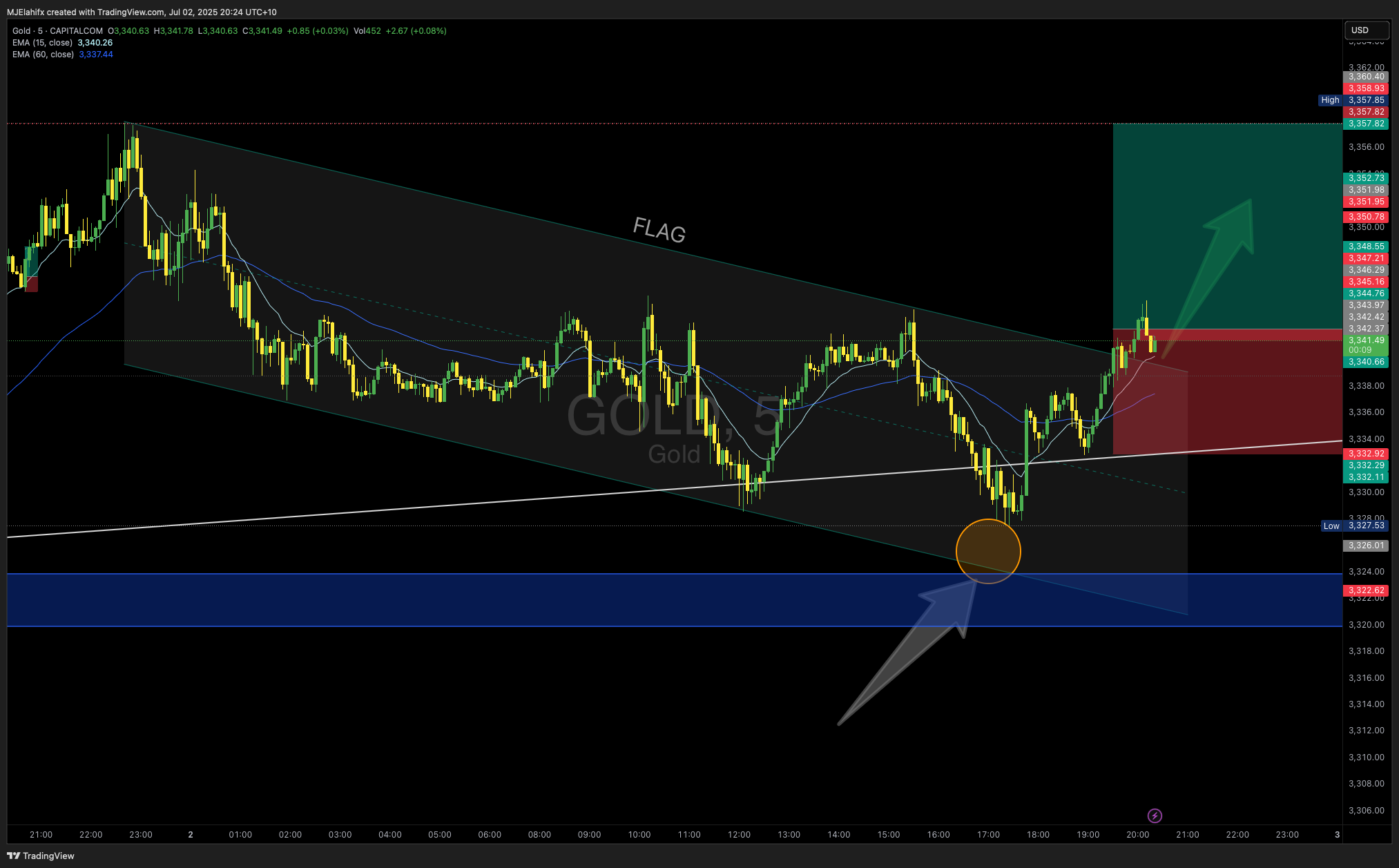The width and height of the screenshot is (1399, 868).
Task: Click the red 3,322.62 price label
Action: pos(1366,590)
